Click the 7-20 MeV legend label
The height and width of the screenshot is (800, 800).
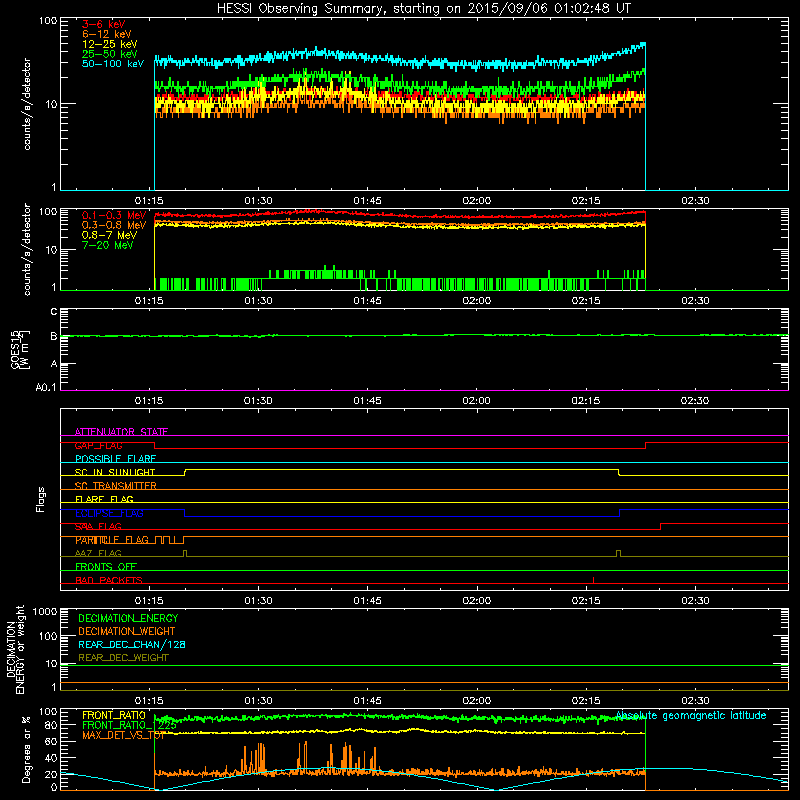click(x=107, y=245)
